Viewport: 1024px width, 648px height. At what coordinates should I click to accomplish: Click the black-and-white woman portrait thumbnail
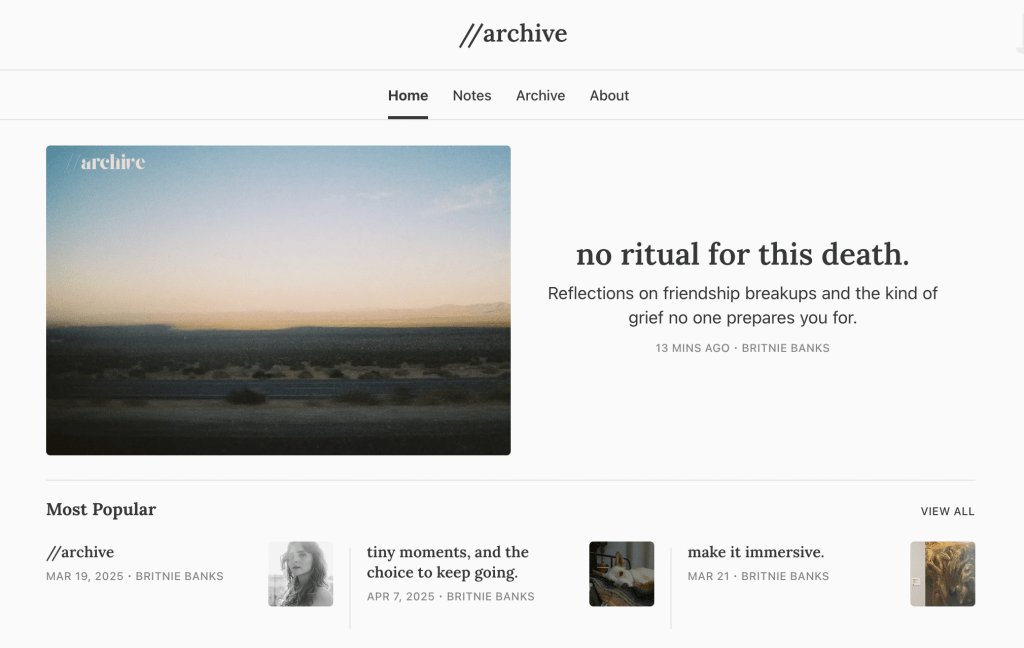pos(300,574)
